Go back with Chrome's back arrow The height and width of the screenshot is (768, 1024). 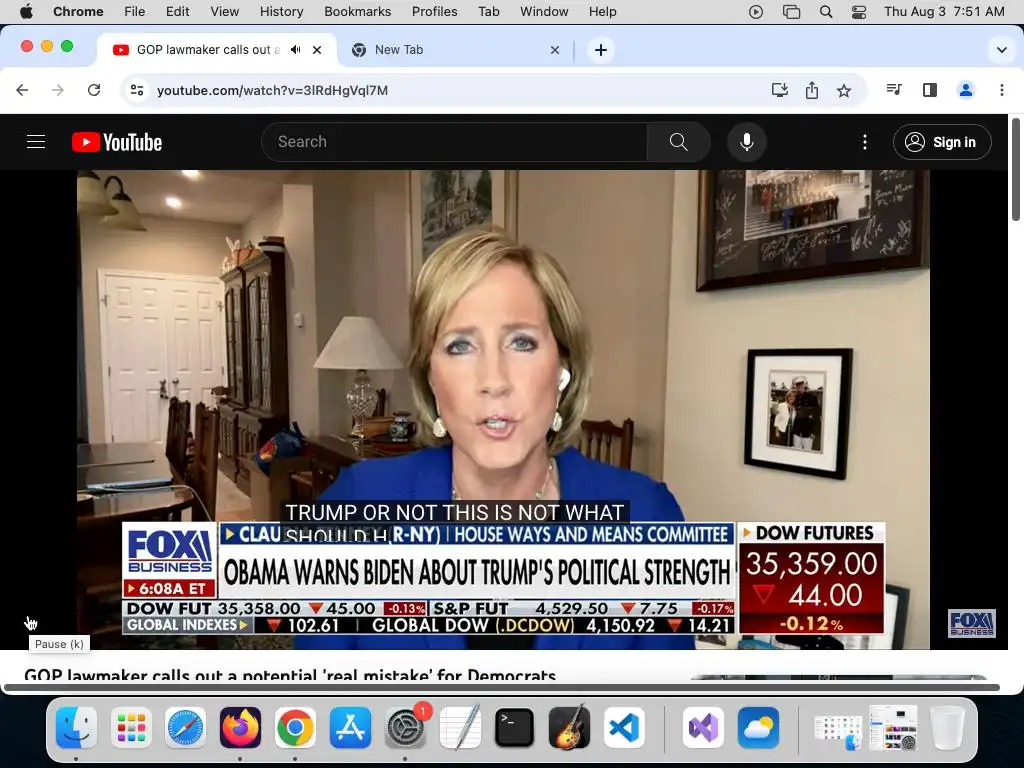(22, 90)
